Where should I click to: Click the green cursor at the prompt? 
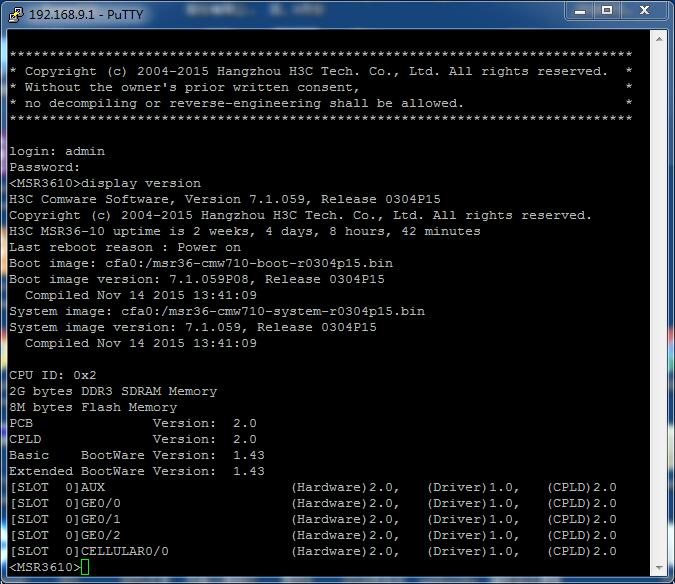pos(85,567)
